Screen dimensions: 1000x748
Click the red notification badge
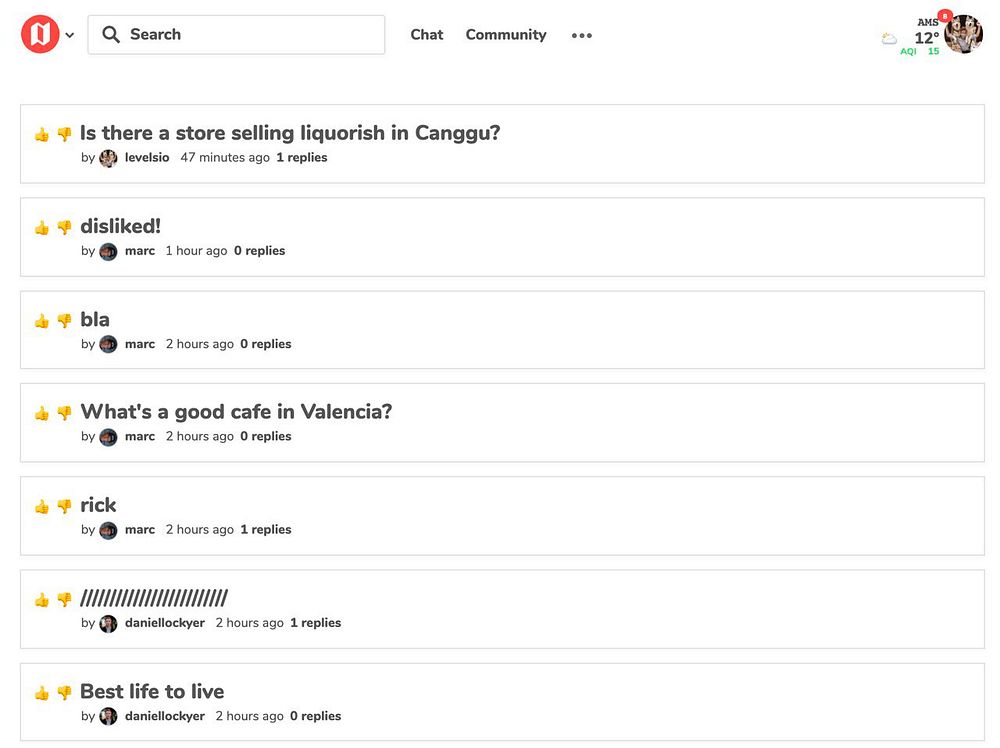coord(944,16)
